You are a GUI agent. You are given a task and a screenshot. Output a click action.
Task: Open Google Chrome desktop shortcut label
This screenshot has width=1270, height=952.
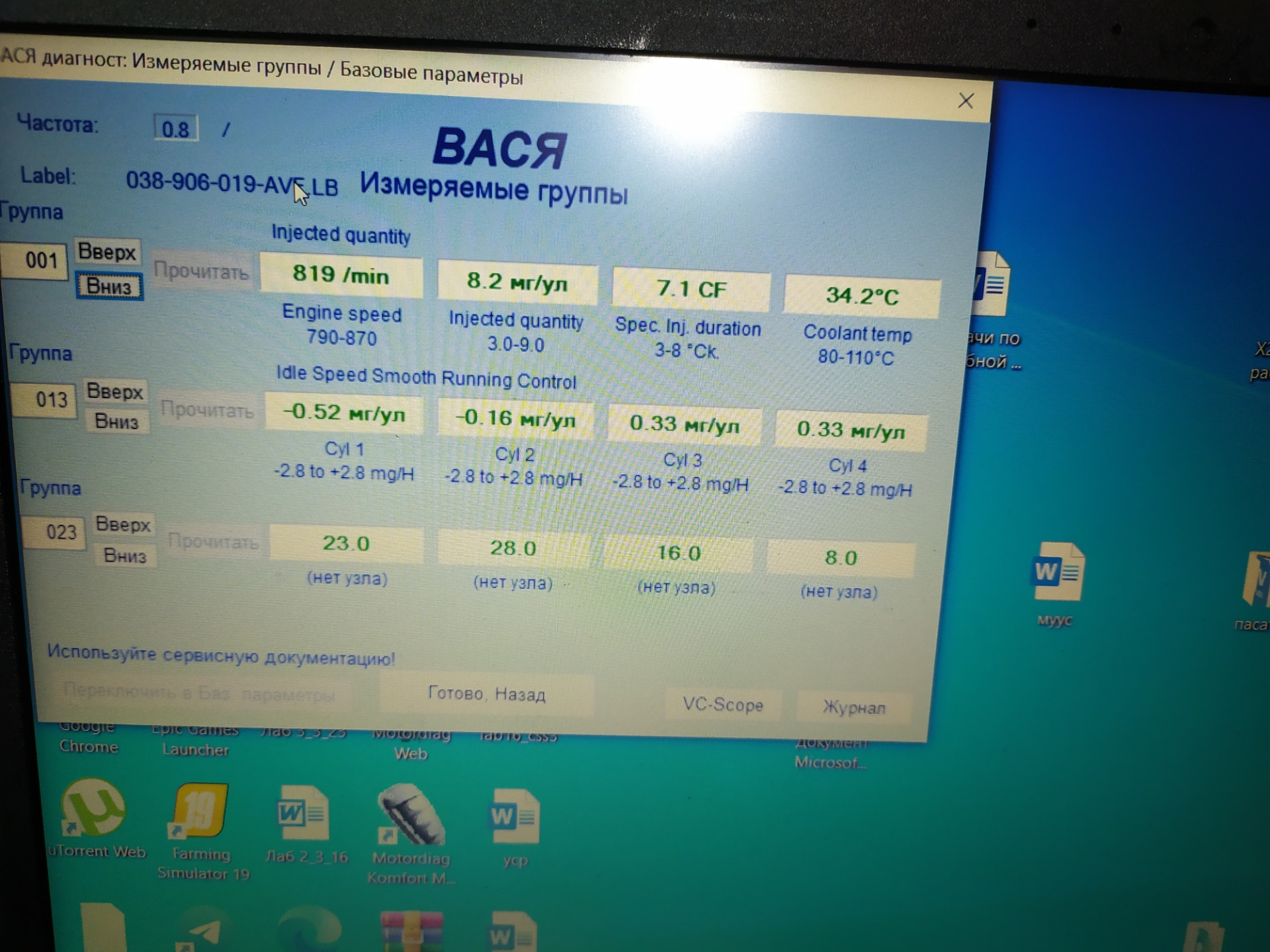(89, 738)
